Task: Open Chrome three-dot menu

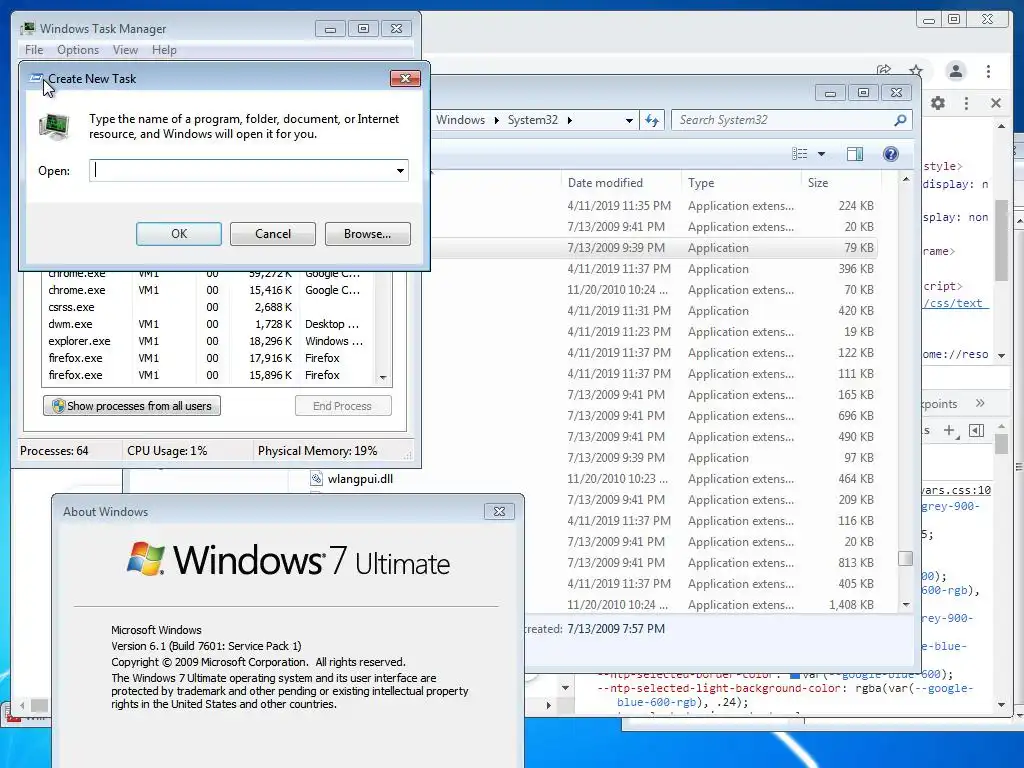Action: (989, 71)
